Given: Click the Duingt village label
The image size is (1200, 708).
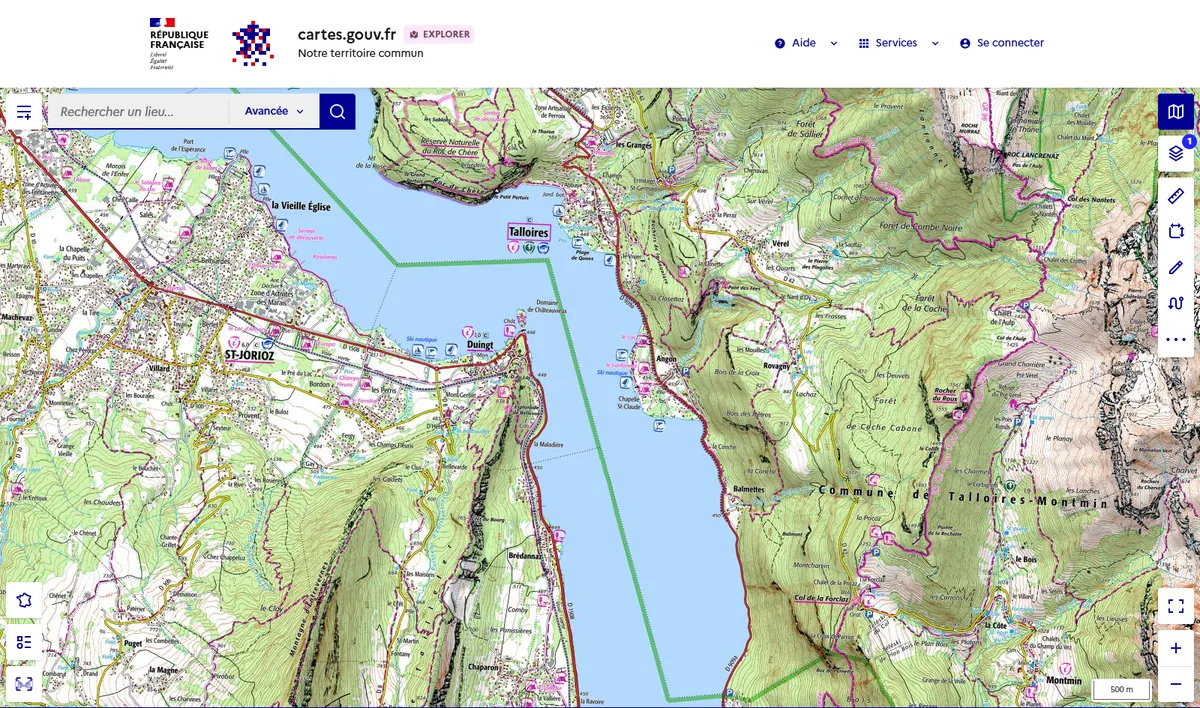Looking at the screenshot, I should click(481, 346).
